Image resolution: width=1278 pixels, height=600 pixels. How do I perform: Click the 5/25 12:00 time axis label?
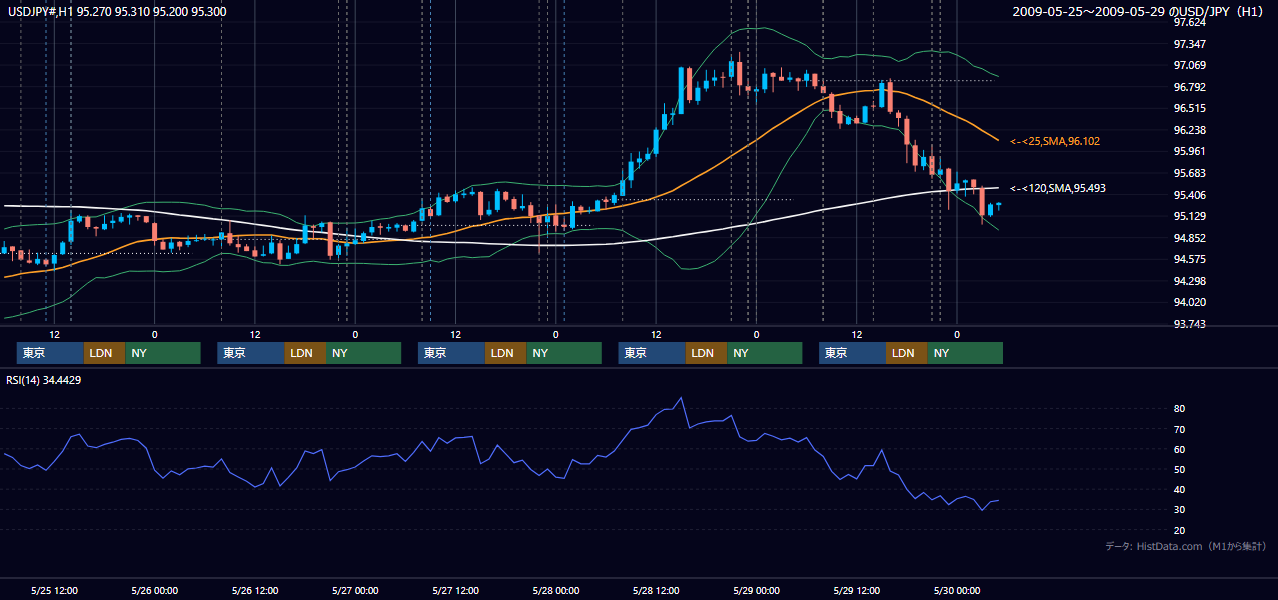tap(55, 590)
